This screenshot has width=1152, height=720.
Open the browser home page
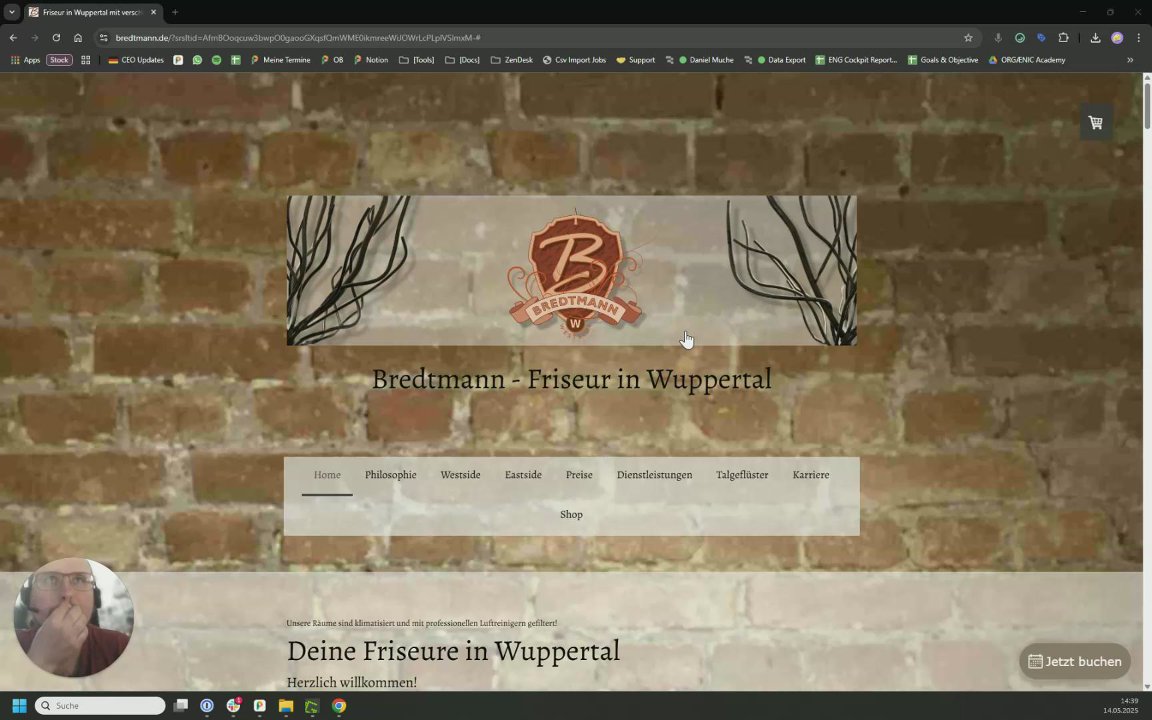click(78, 37)
